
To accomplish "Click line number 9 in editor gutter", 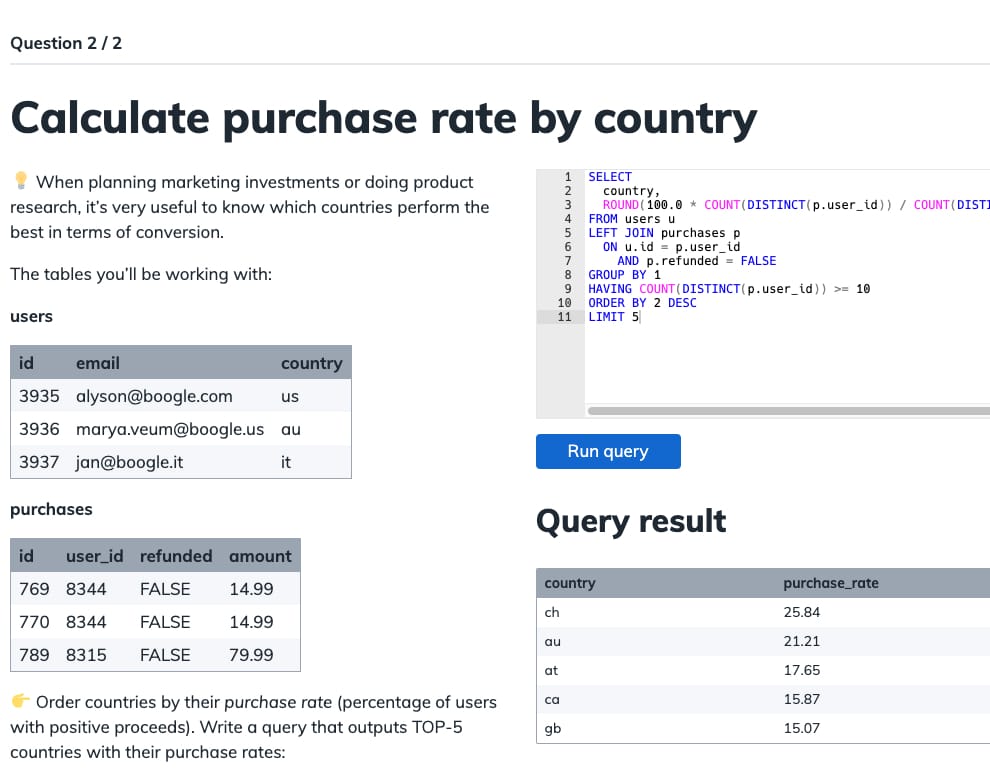I will tap(567, 289).
